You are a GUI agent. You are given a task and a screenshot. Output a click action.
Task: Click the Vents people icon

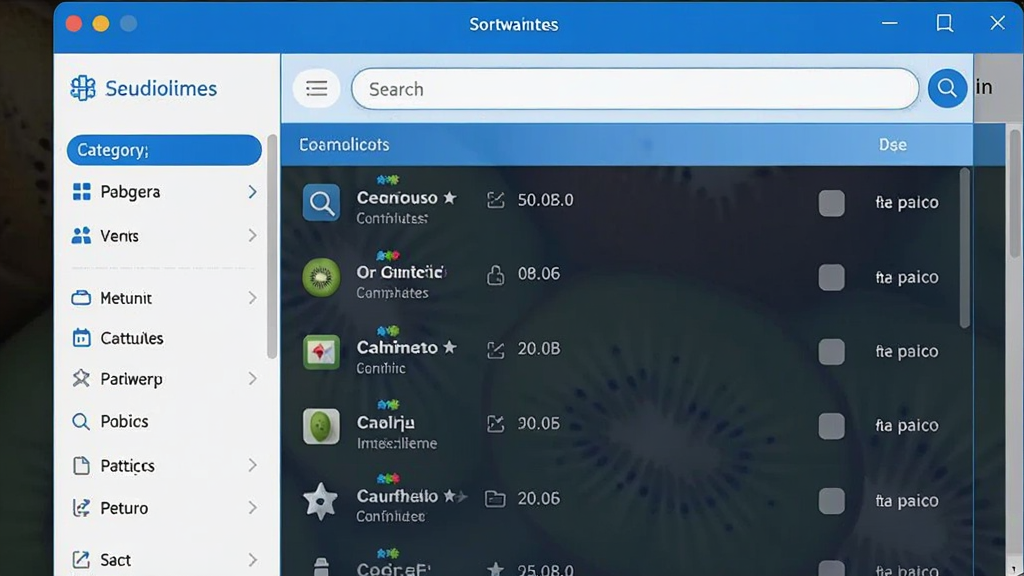(81, 236)
